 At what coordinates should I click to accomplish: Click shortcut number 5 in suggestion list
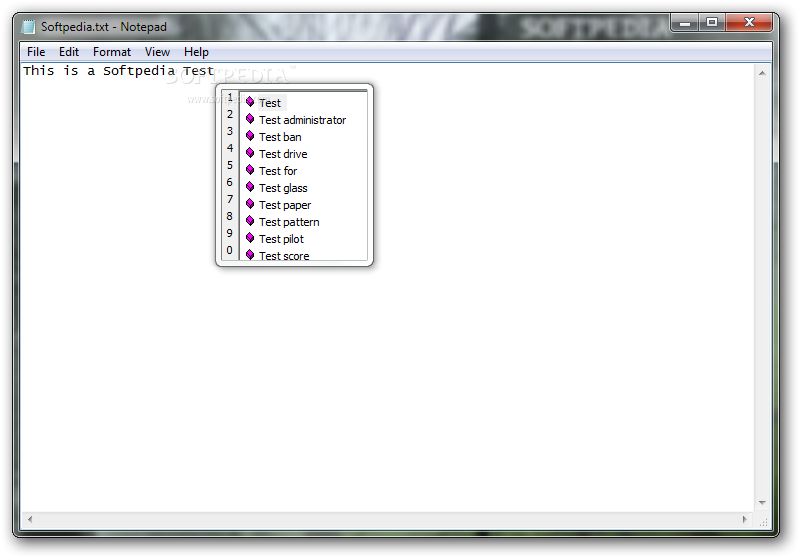(x=230, y=165)
